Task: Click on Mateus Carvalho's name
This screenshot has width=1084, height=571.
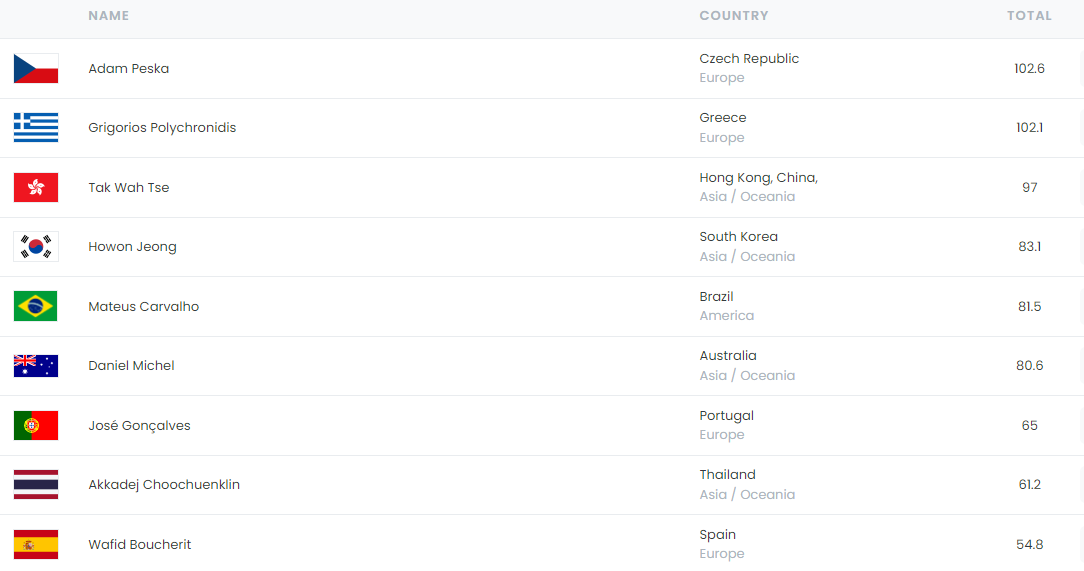Action: coord(144,307)
